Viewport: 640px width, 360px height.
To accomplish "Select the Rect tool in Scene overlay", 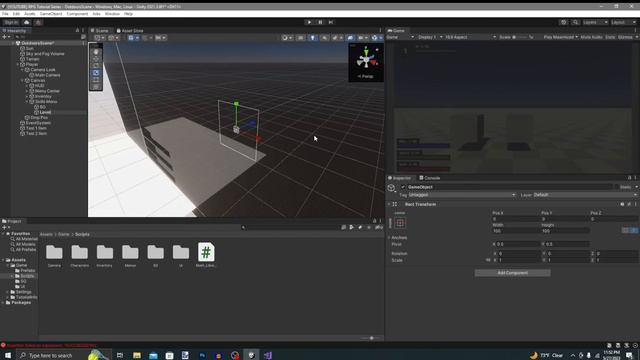I will pos(96,80).
